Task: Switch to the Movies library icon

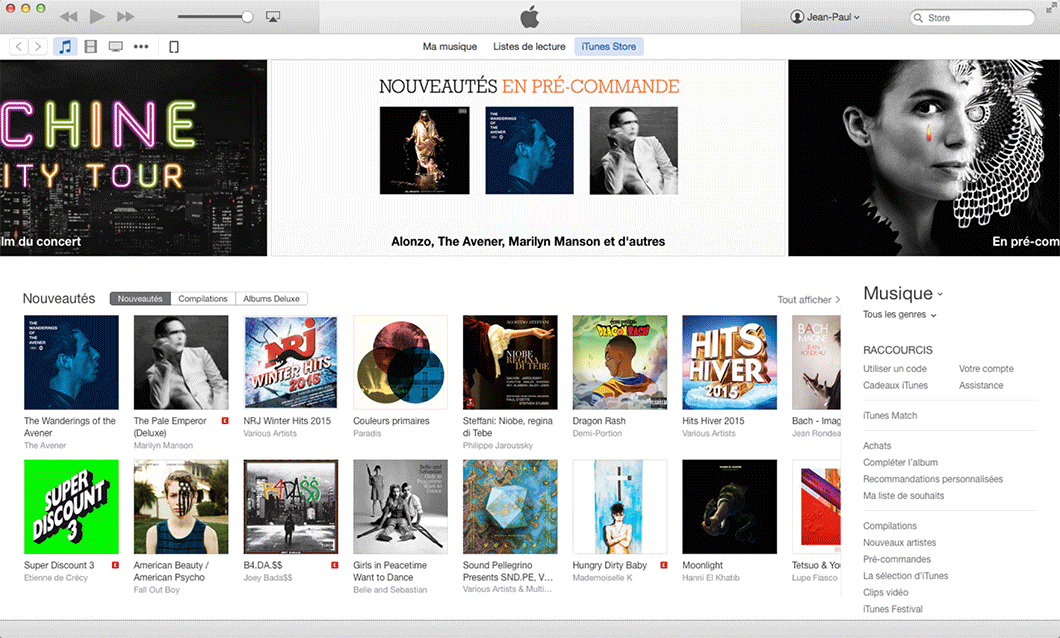Action: tap(91, 47)
